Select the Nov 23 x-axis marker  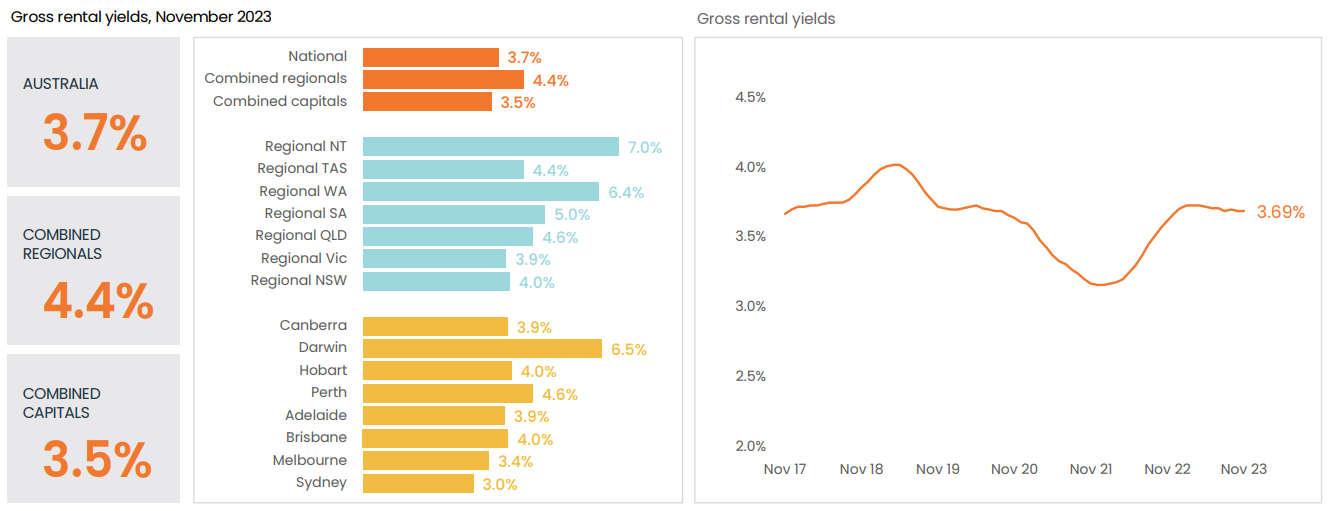tap(1245, 469)
